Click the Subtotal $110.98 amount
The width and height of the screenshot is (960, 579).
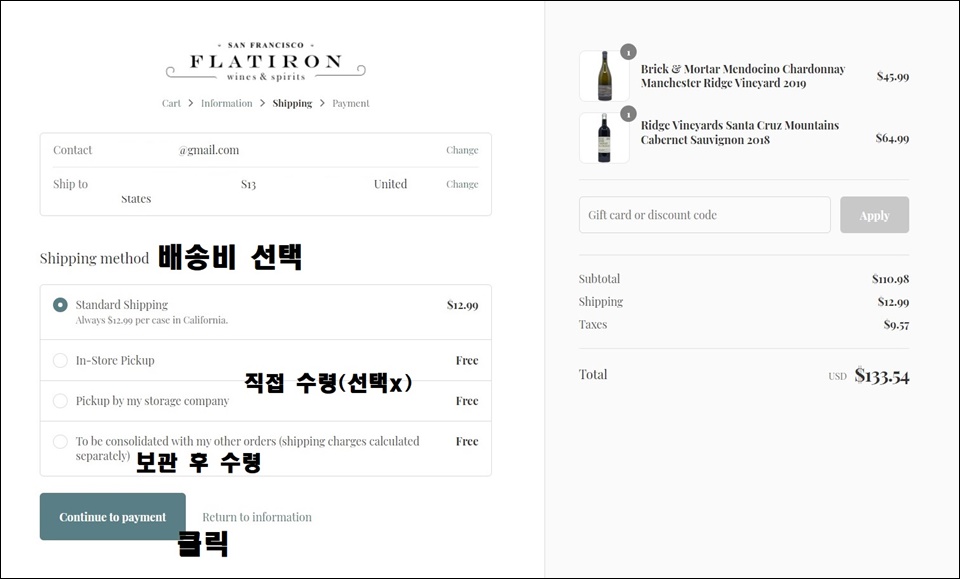point(890,279)
